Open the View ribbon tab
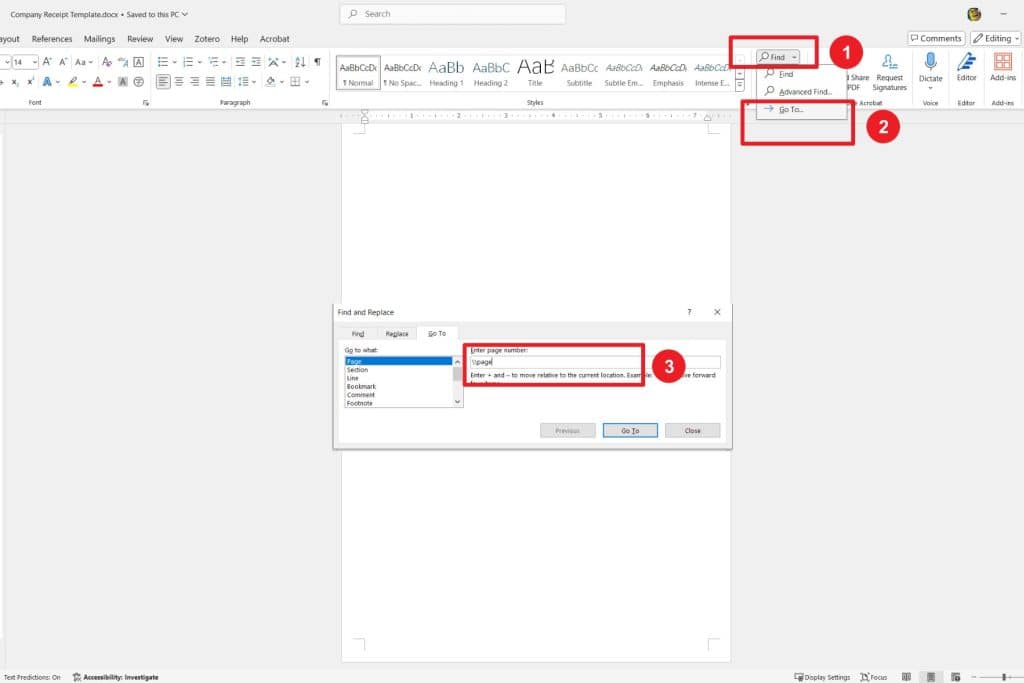Viewport: 1024px width, 683px height. click(x=174, y=38)
